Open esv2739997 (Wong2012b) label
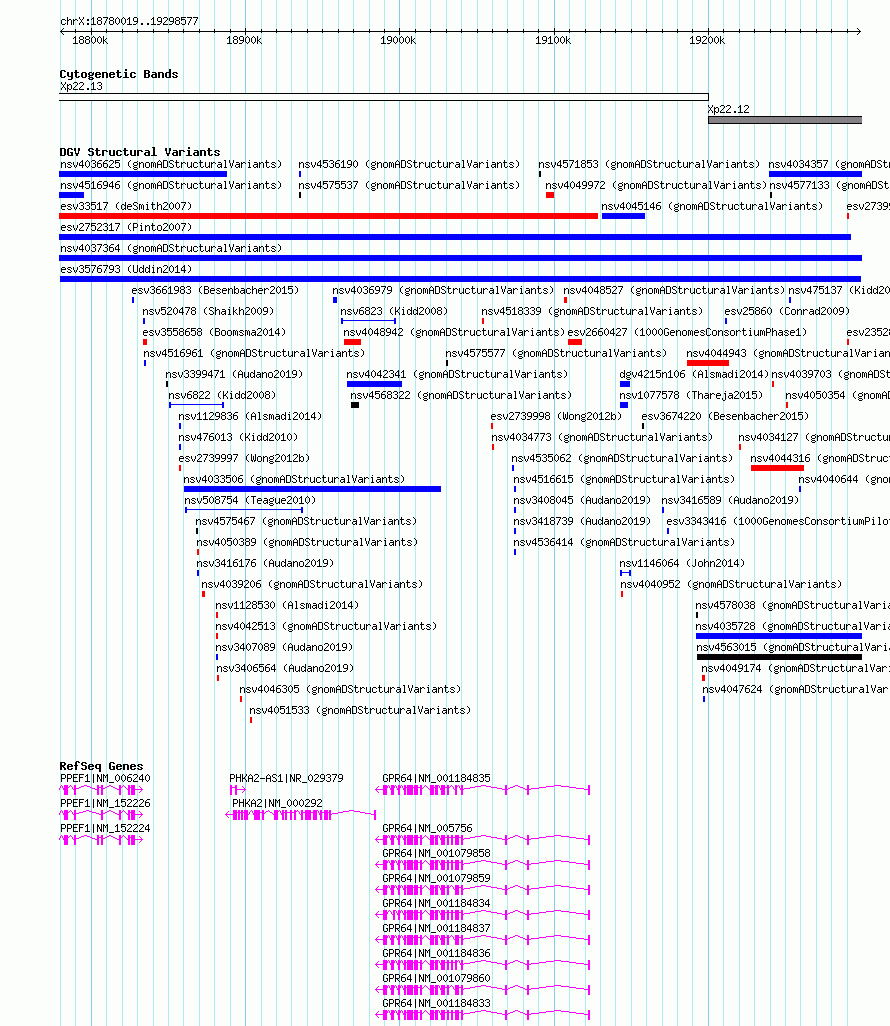 (244, 457)
